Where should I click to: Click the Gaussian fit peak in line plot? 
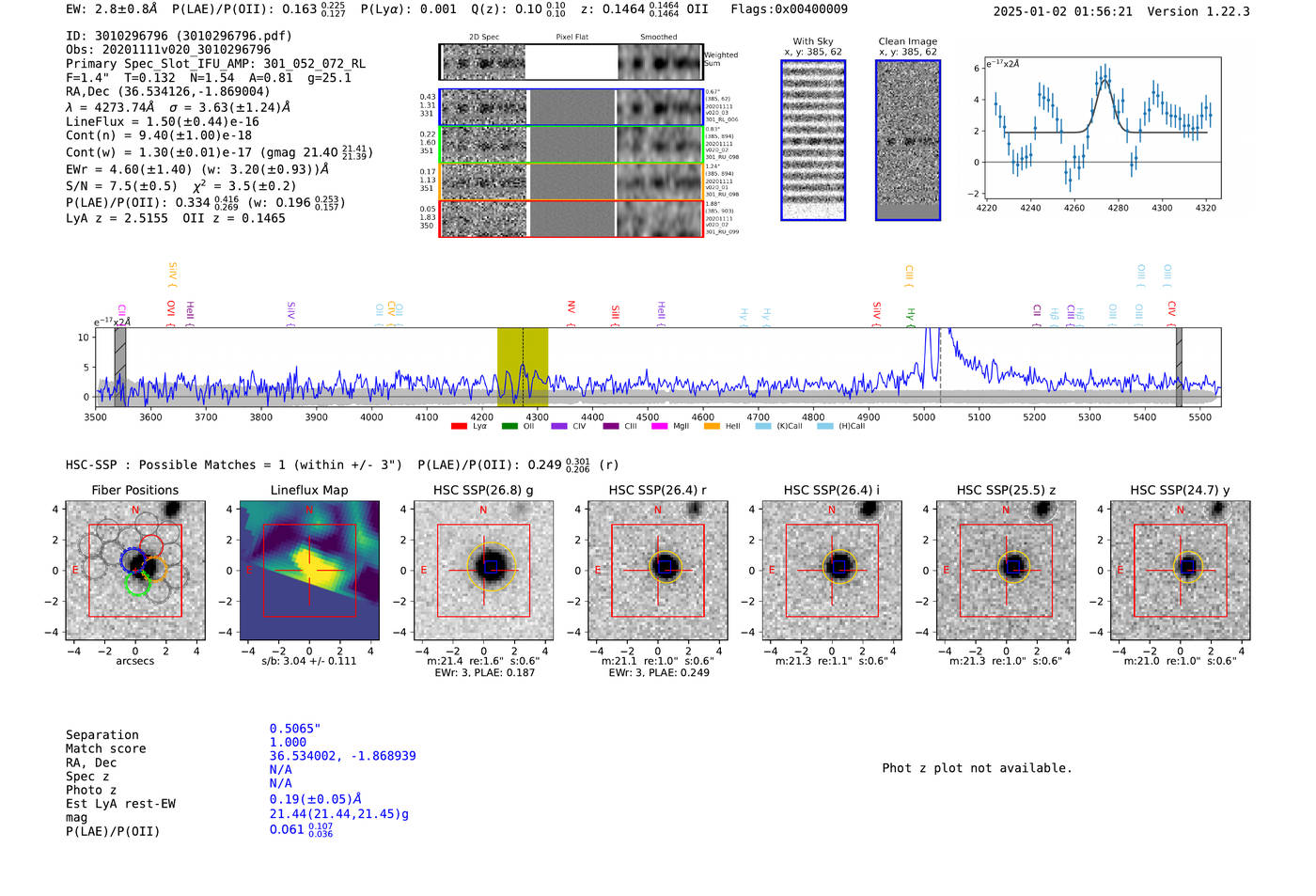tap(1104, 81)
